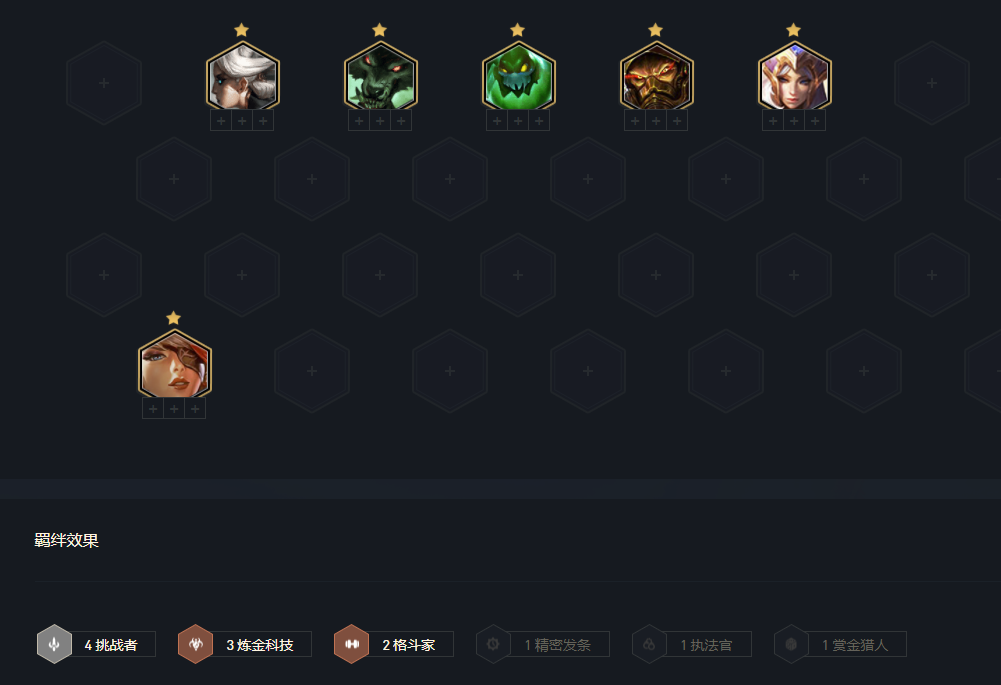Open the 3 炼金科技 trait label

[260, 645]
